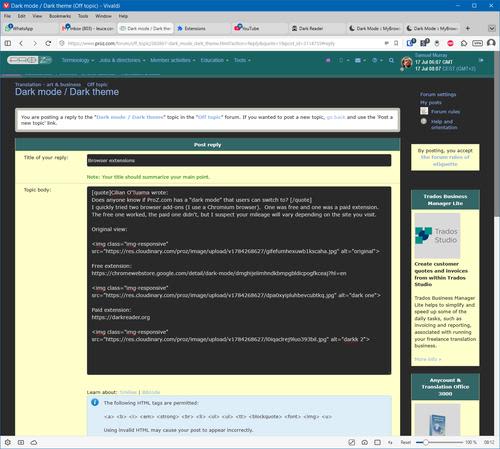Expand Member activities menu
This screenshot has height=449, width=500.
tap(173, 60)
